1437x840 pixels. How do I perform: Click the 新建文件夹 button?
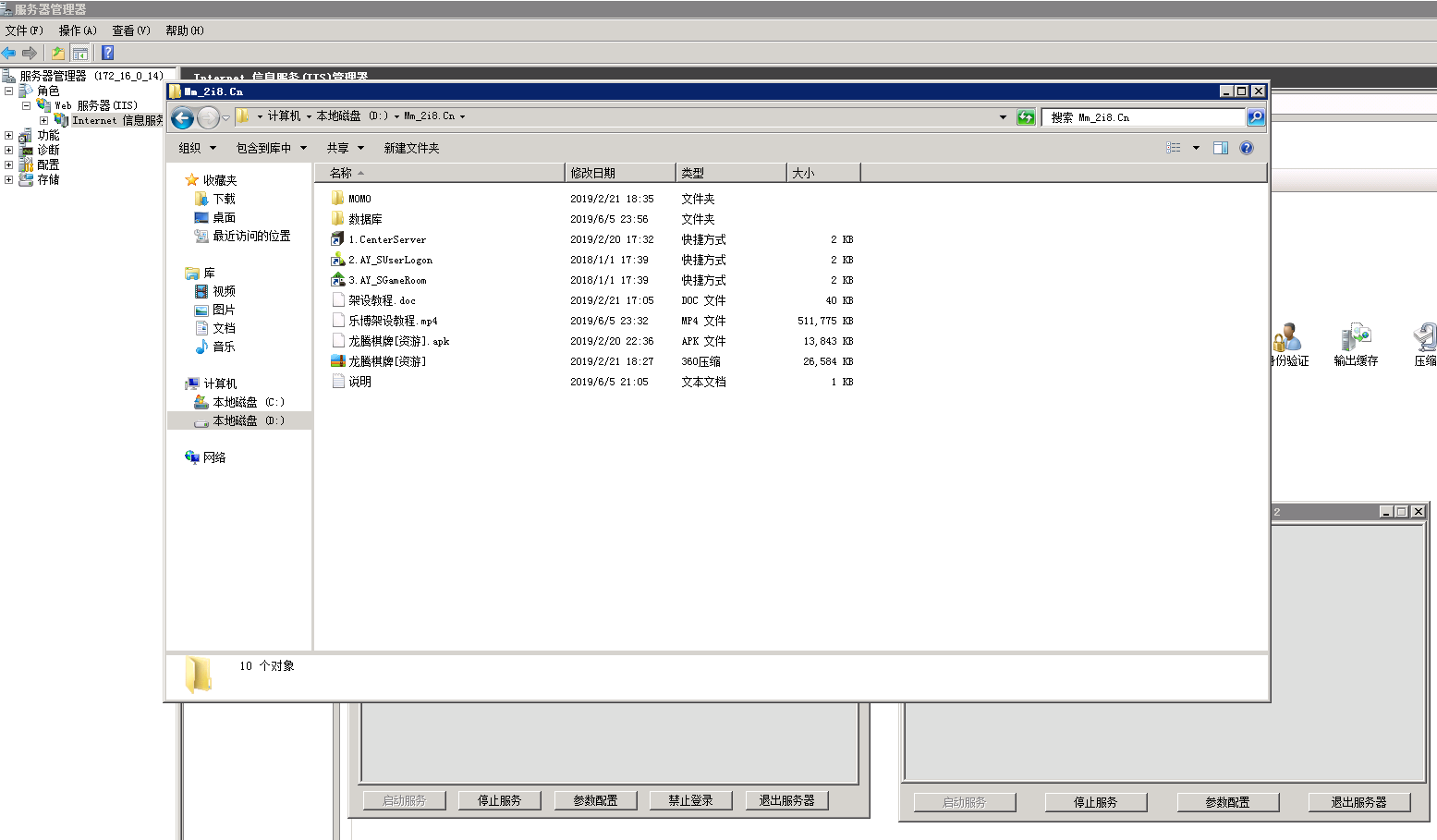[x=411, y=148]
